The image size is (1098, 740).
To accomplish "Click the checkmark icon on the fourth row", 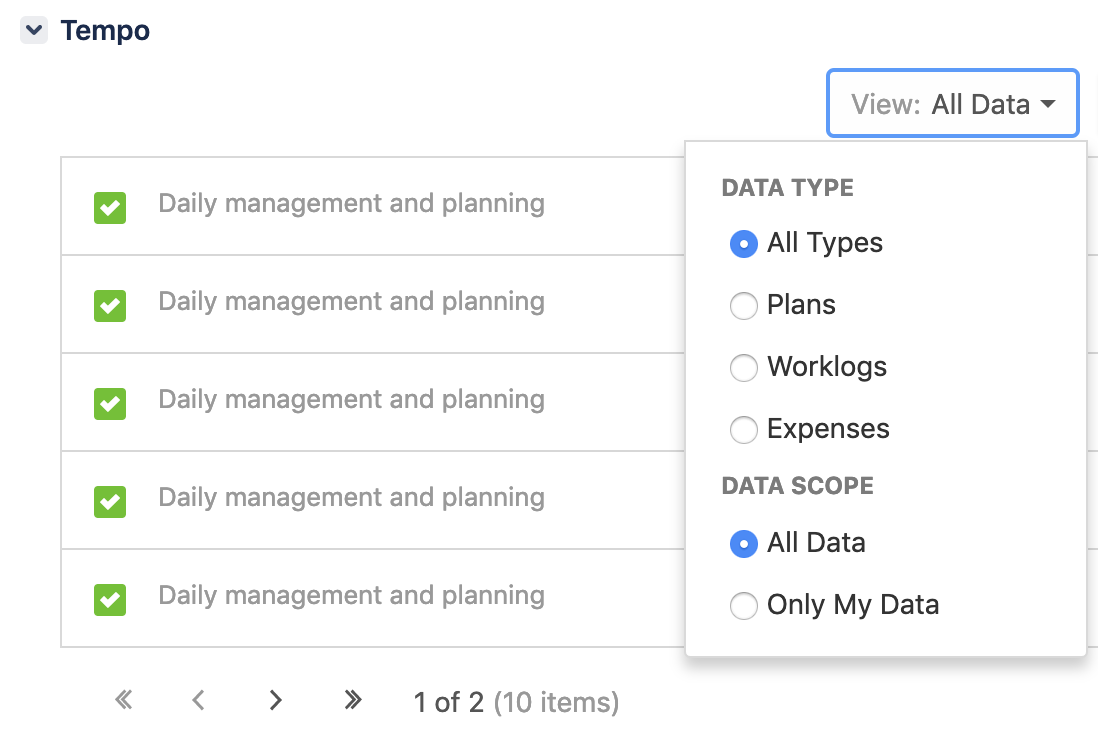I will (x=111, y=501).
